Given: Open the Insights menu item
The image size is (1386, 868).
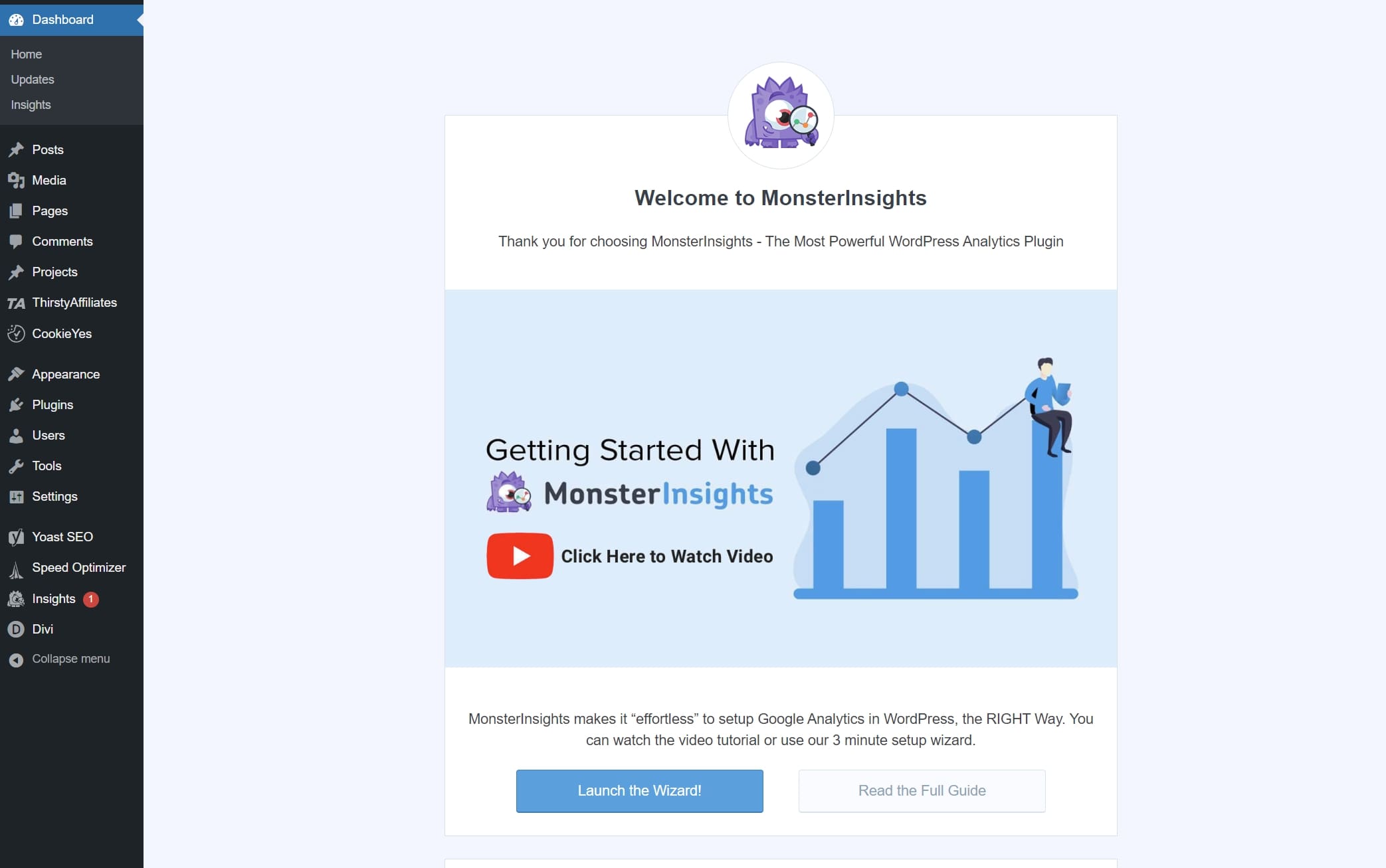Looking at the screenshot, I should coord(54,598).
